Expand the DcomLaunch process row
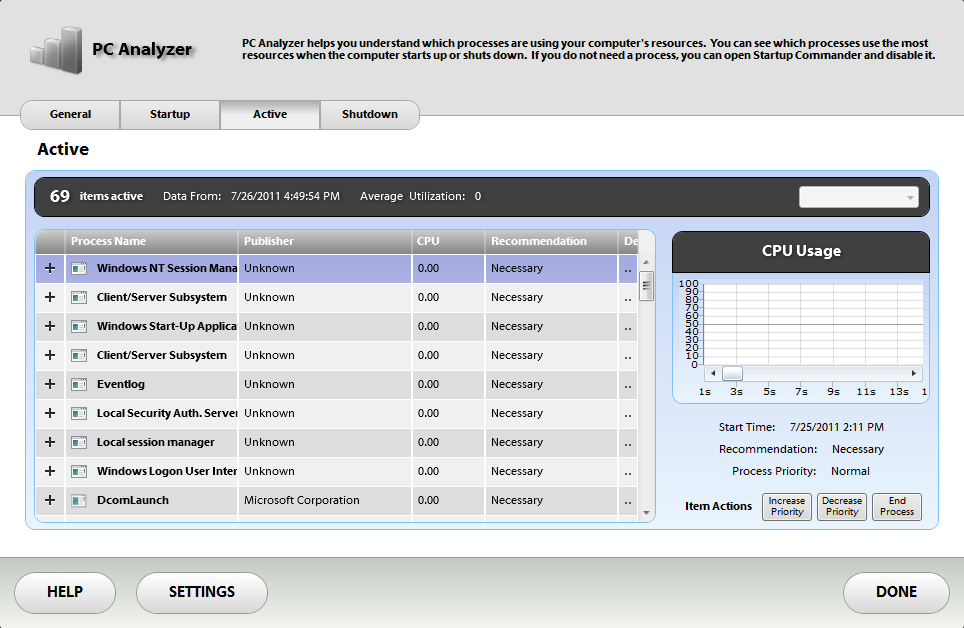The image size is (964, 628). click(50, 500)
